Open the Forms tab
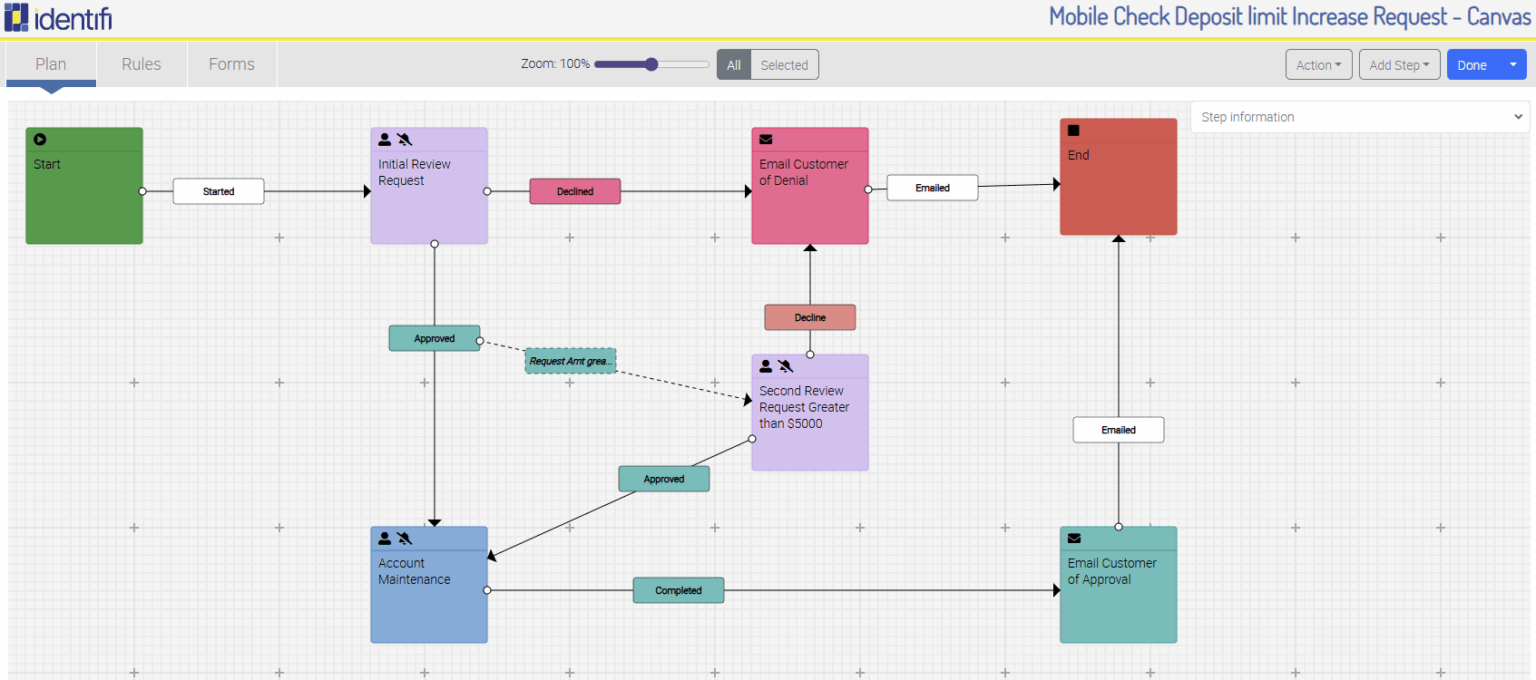Viewport: 1536px width, 680px height. pos(231,64)
